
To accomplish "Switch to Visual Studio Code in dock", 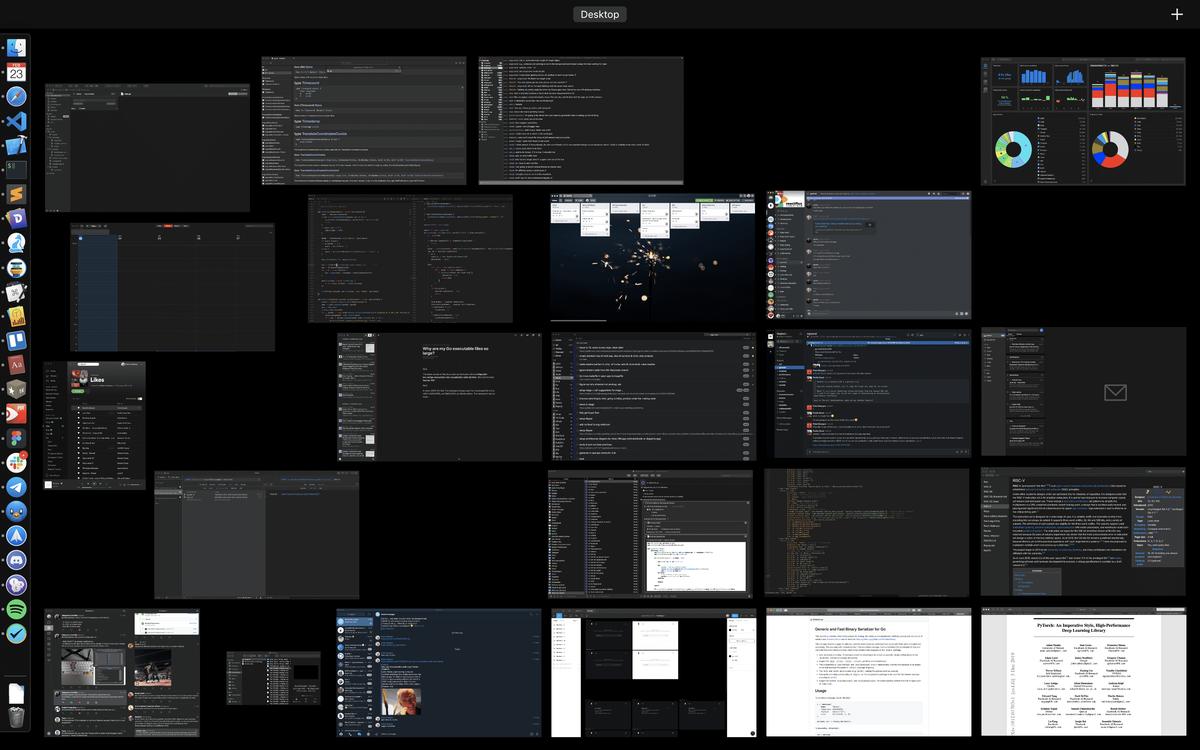I will [16, 121].
